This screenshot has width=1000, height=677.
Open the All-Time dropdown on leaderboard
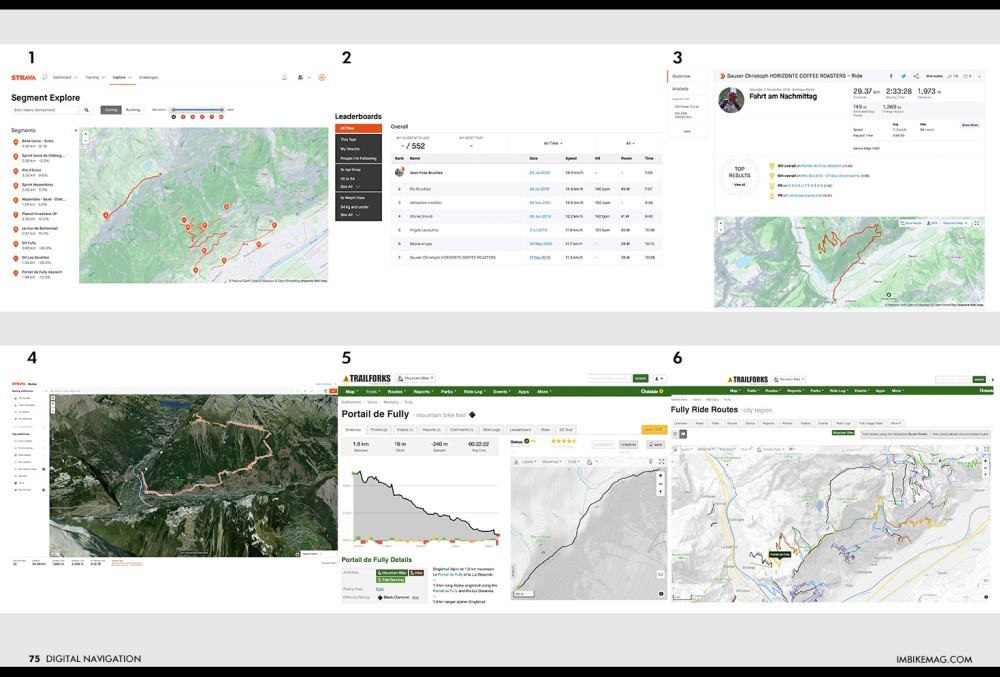pyautogui.click(x=552, y=143)
